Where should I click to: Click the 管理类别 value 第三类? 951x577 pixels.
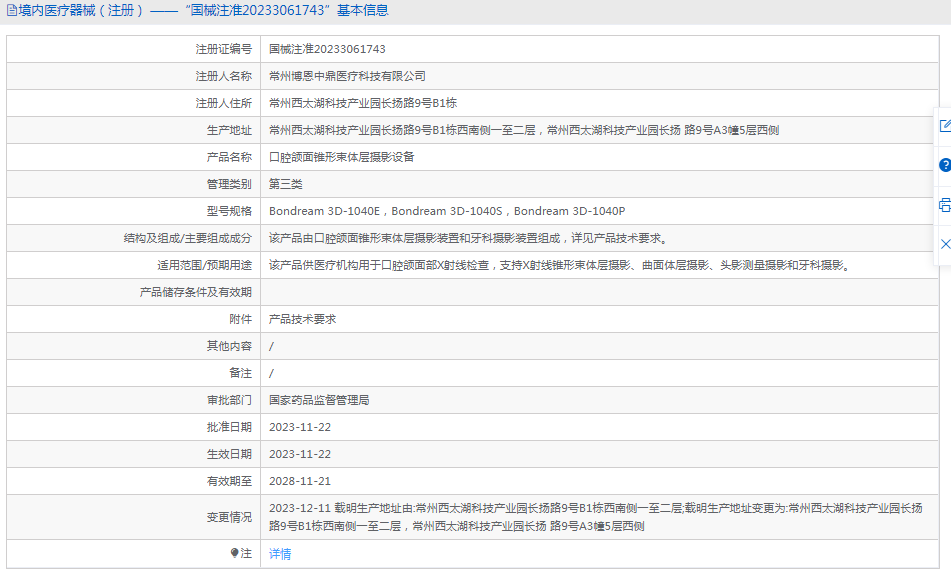(x=286, y=184)
